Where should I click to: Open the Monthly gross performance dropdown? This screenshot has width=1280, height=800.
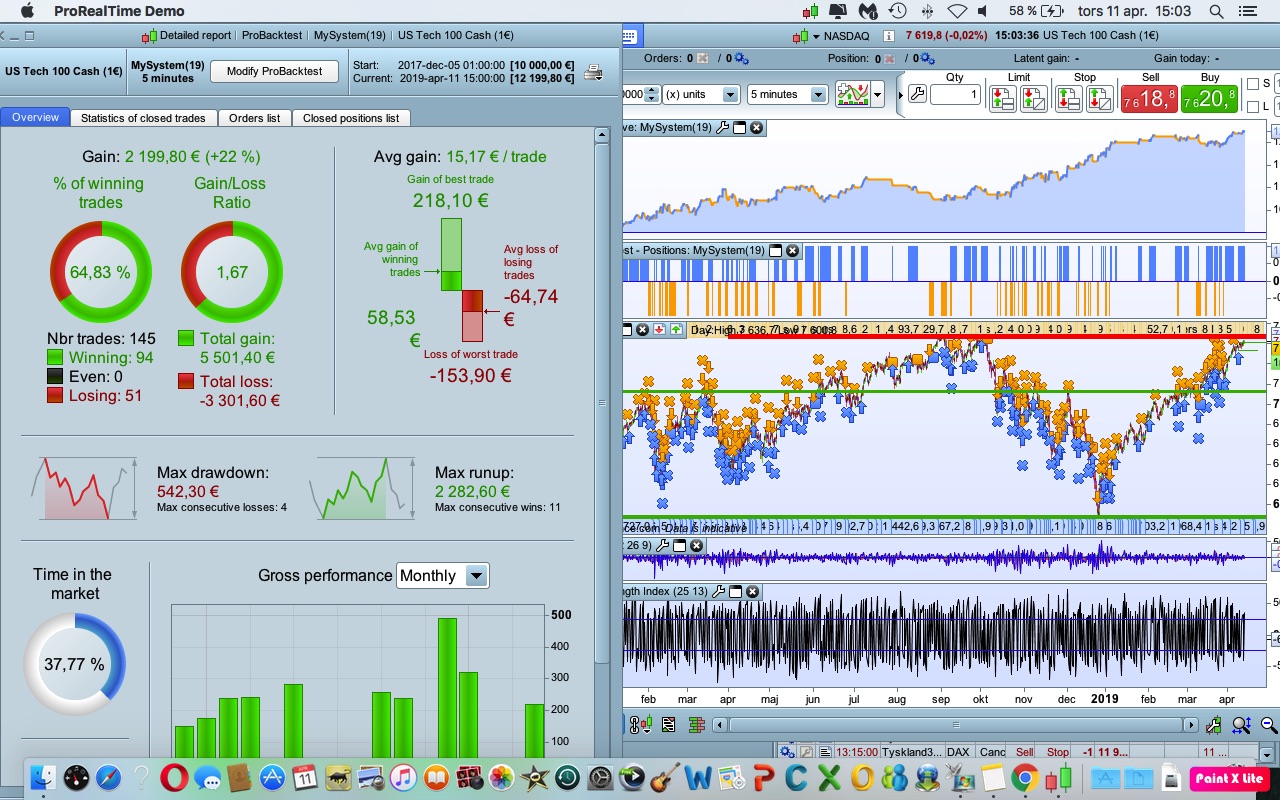(476, 575)
